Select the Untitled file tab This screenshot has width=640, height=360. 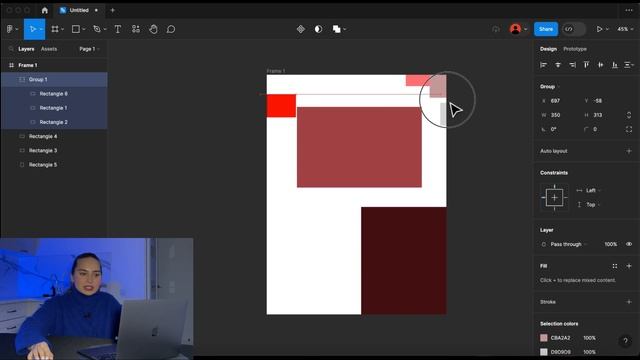click(x=79, y=10)
